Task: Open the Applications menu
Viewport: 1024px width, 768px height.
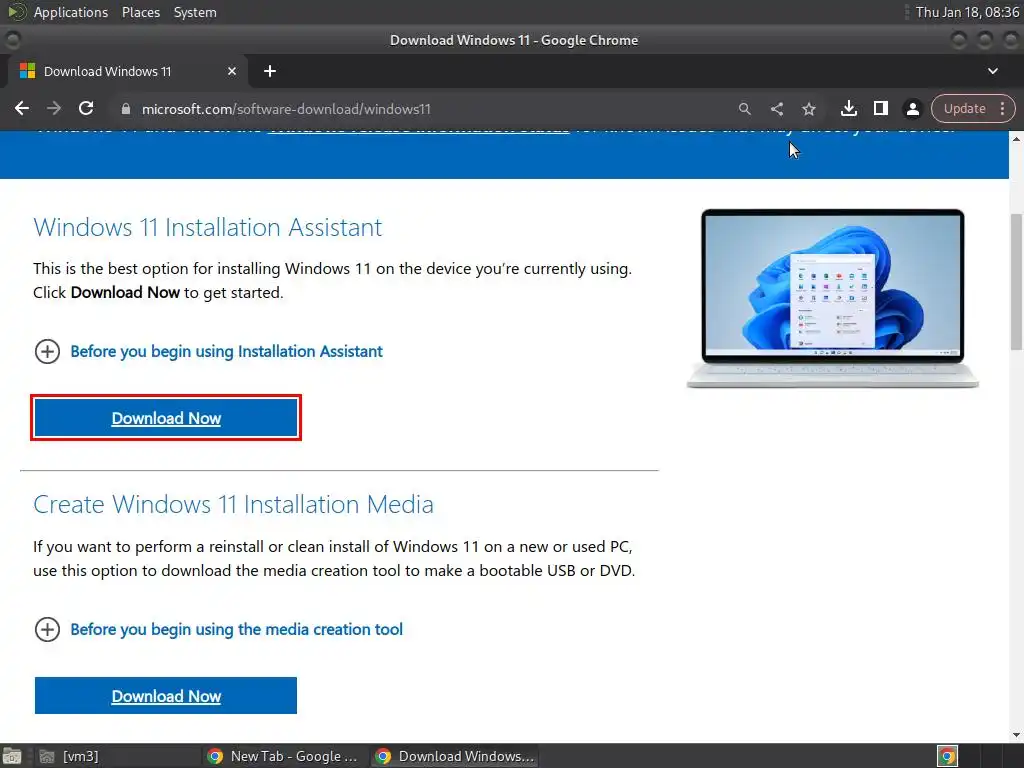Action: [x=71, y=12]
